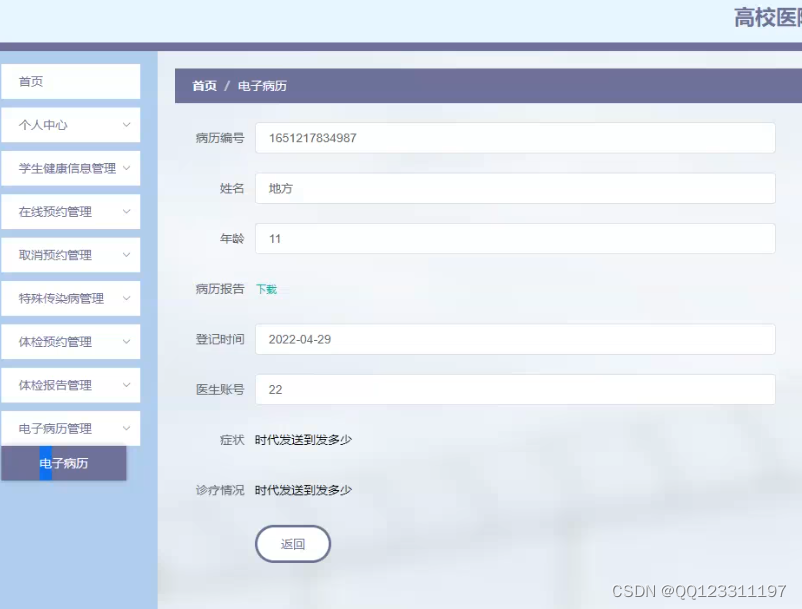
Task: Click the 病历报告 label
Action: click(x=220, y=289)
